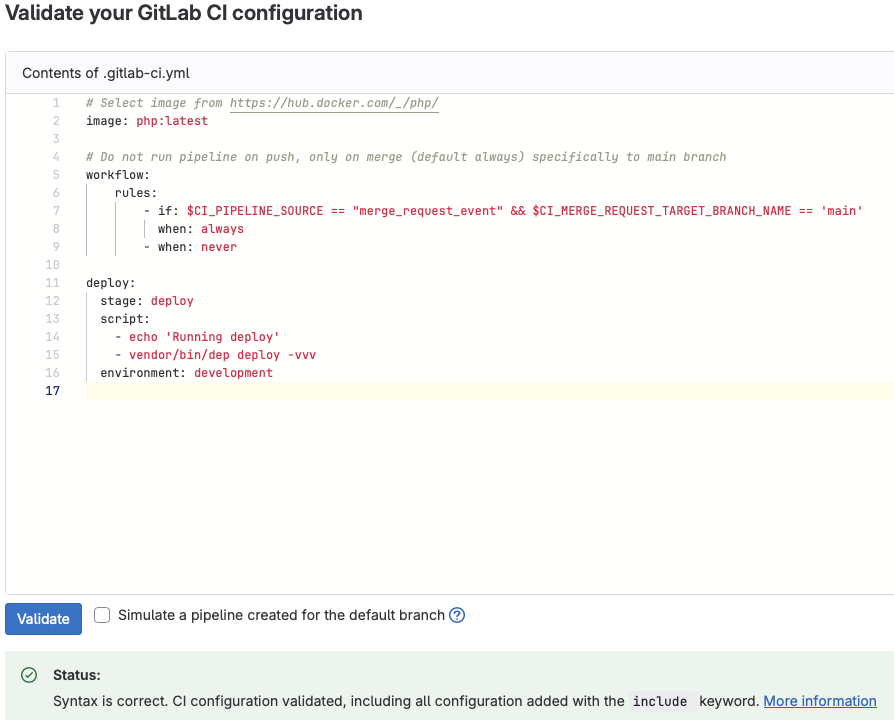Open the hub.docker.com PHP URL in comment
Screen dimensions: 894x720
334,103
